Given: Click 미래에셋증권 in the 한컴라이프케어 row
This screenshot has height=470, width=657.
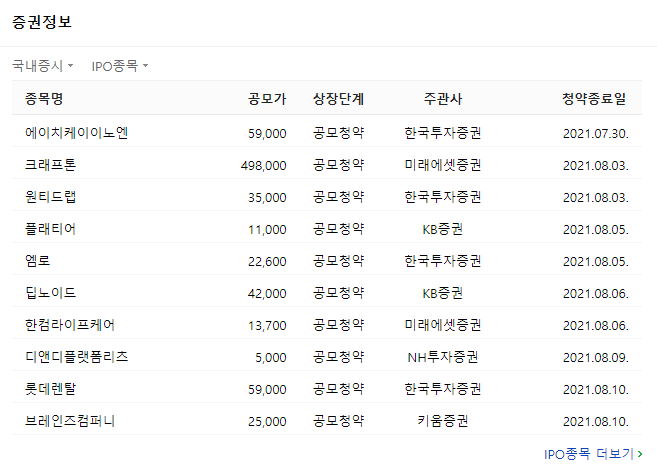Looking at the screenshot, I should click(x=442, y=325).
